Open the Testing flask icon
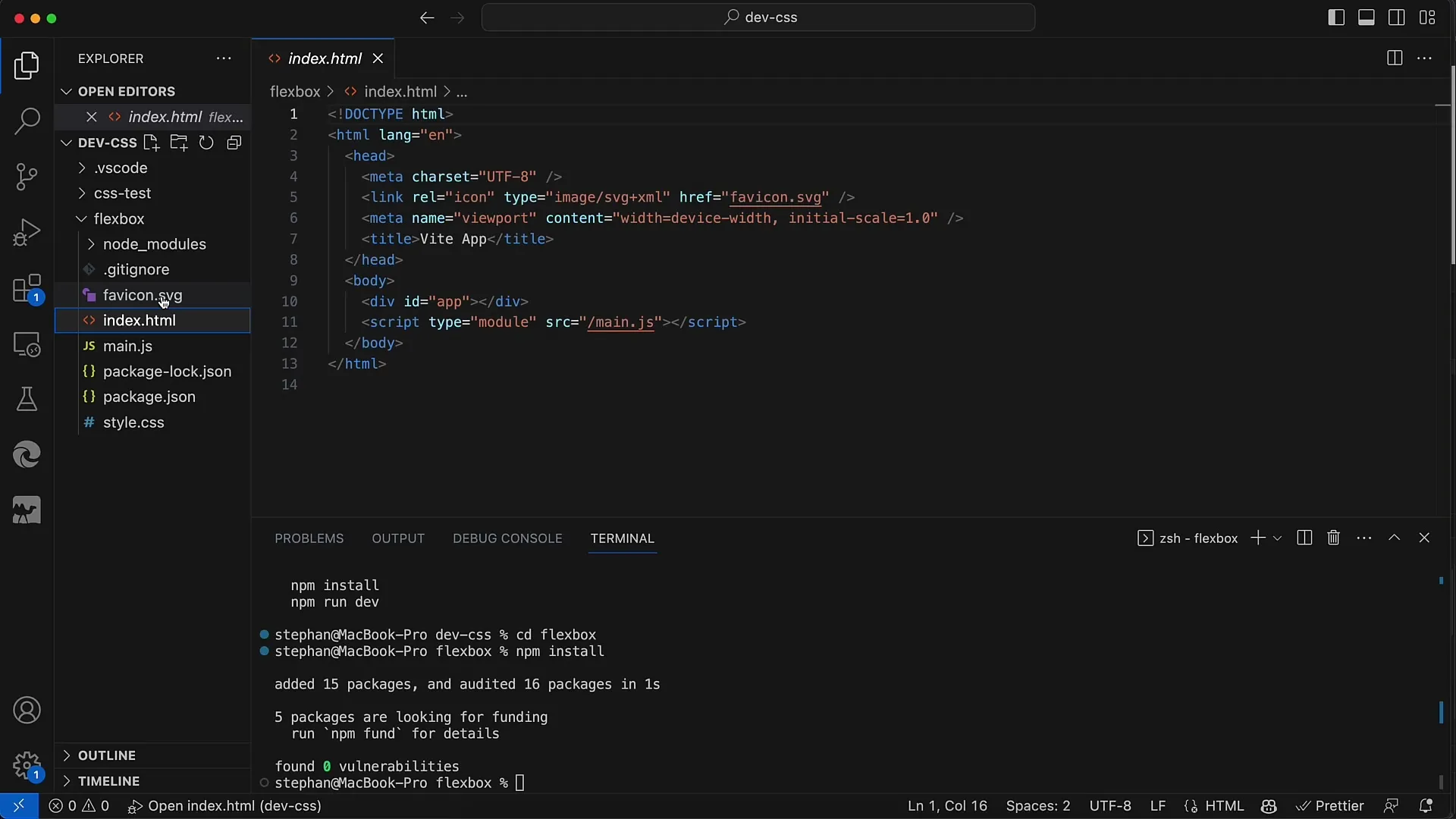This screenshot has width=1456, height=819. (x=27, y=399)
